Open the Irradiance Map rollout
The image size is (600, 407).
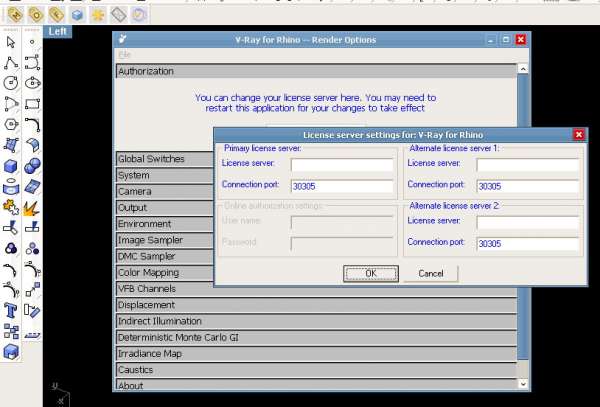tap(316, 353)
